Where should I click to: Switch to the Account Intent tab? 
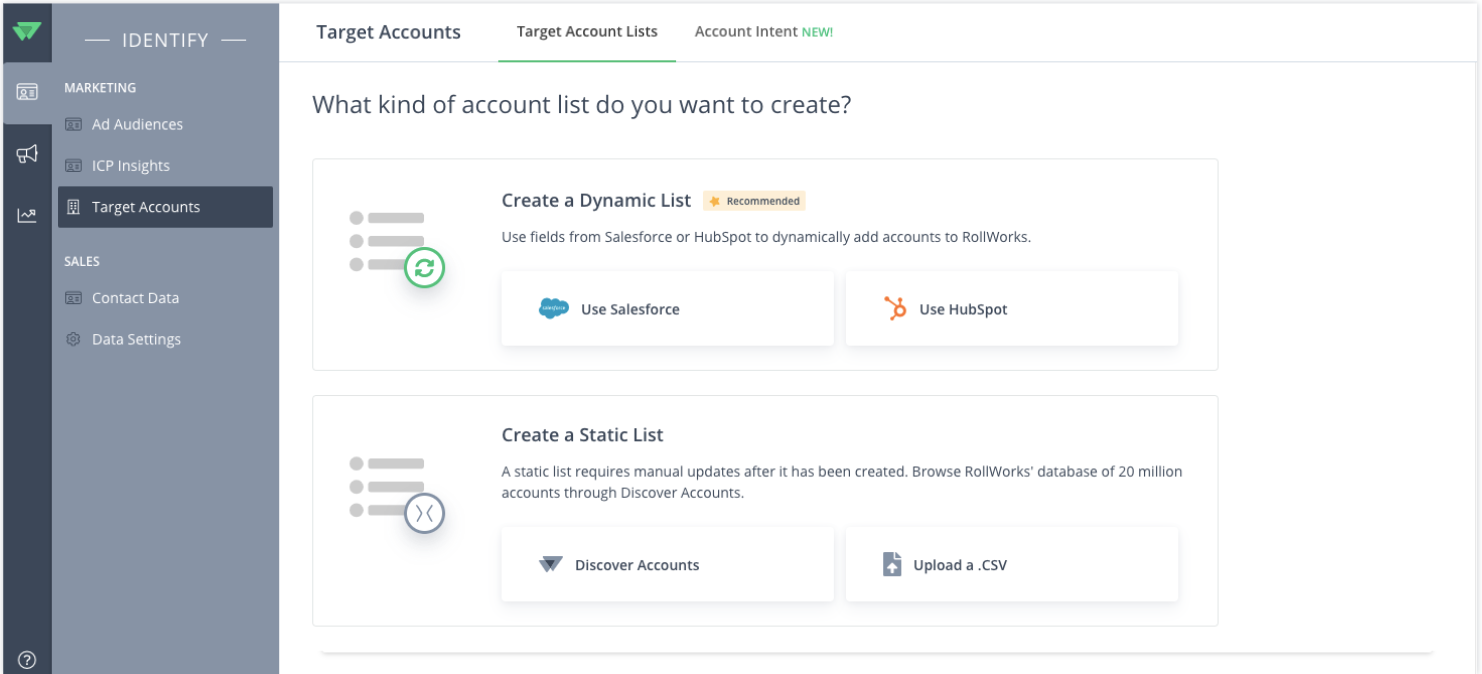point(763,32)
